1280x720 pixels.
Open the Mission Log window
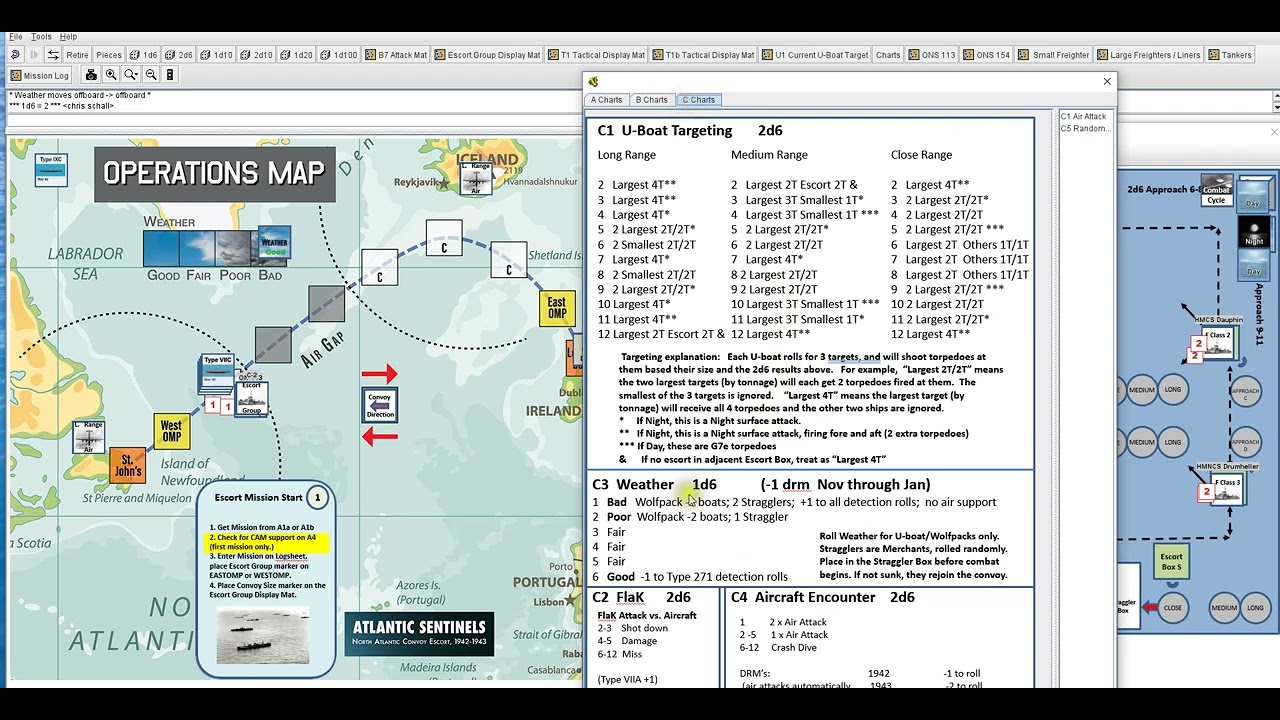[x=40, y=75]
